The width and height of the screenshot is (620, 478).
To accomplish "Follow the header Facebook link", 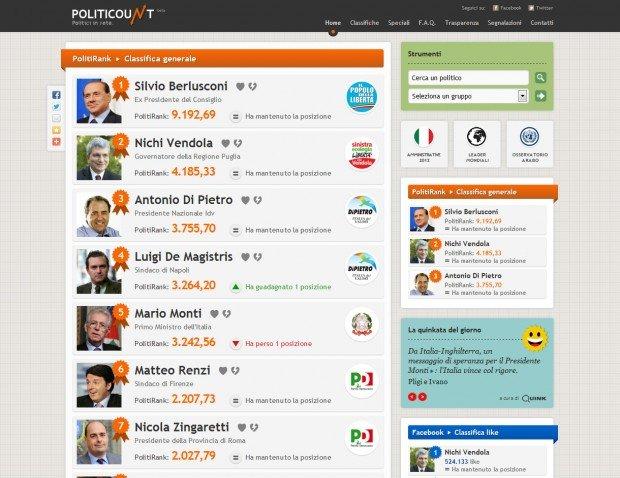I will [507, 8].
